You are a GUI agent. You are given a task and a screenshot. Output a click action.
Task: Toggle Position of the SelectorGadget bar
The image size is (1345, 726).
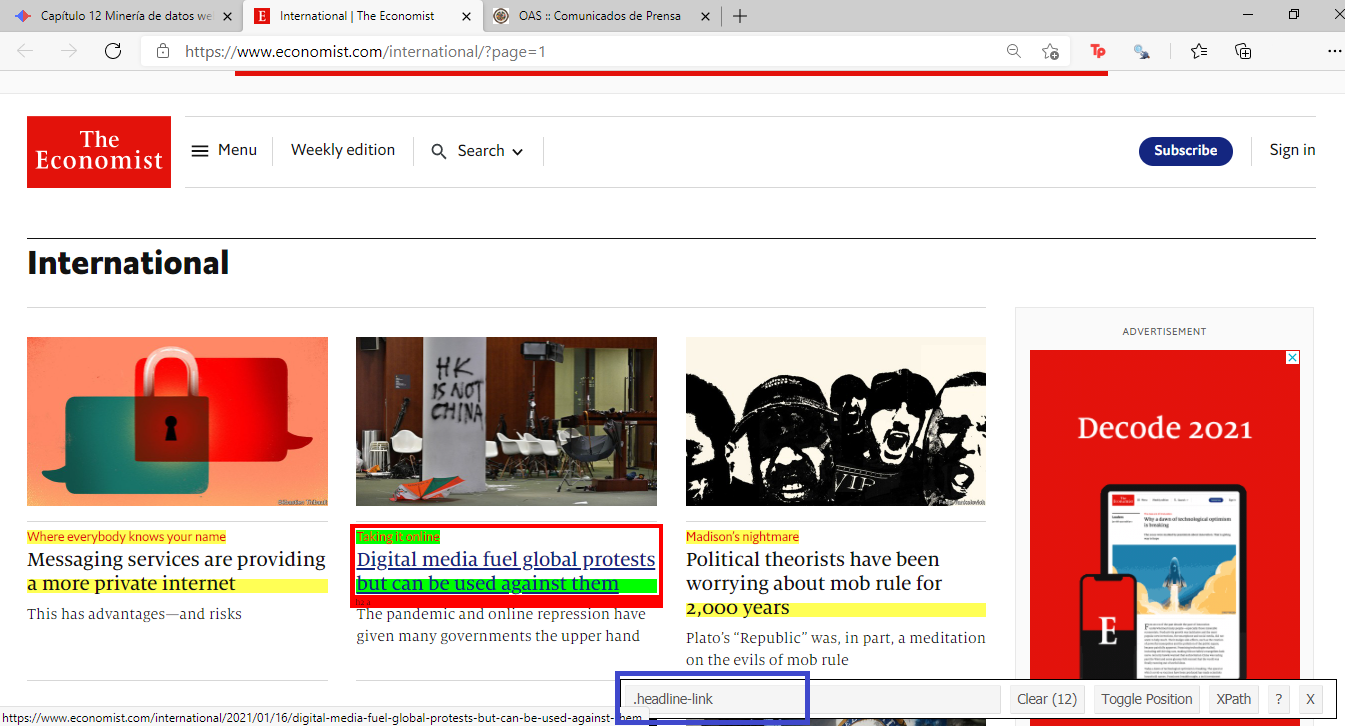pos(1147,699)
